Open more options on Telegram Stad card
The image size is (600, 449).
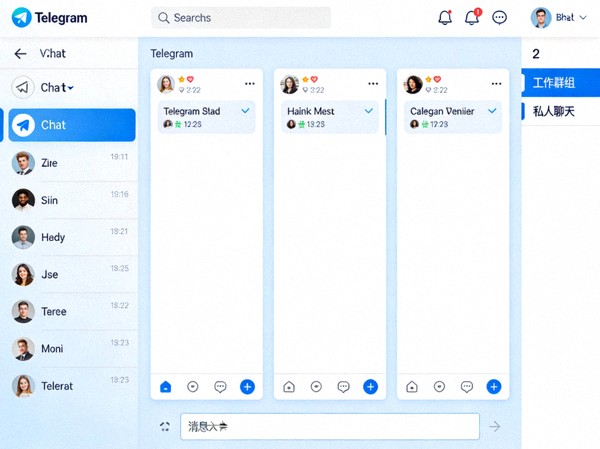tap(250, 84)
